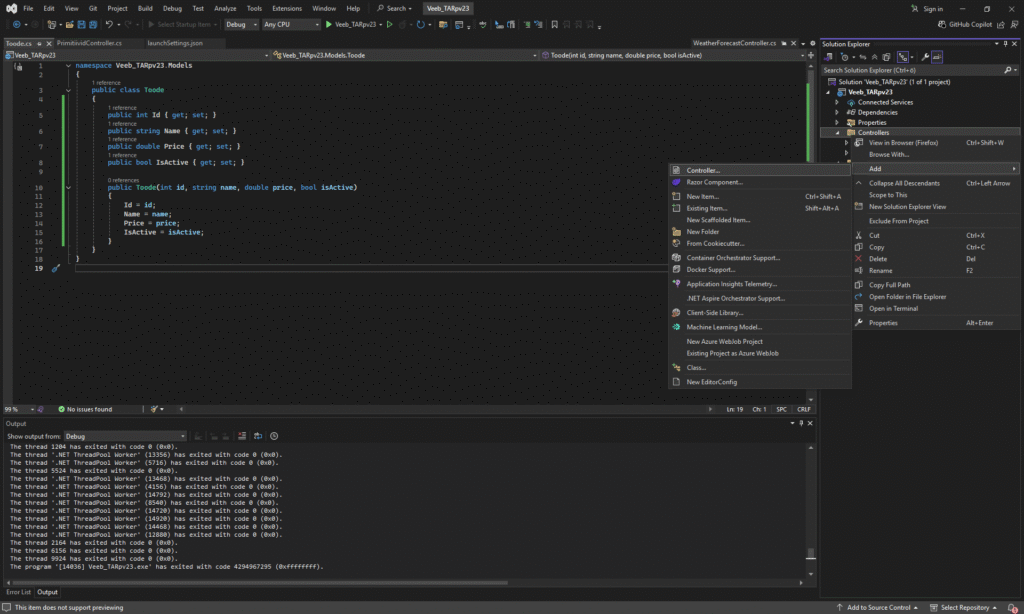Image resolution: width=1024 pixels, height=614 pixels.
Task: Switch to the launchSettings.json tab
Action: point(174,44)
